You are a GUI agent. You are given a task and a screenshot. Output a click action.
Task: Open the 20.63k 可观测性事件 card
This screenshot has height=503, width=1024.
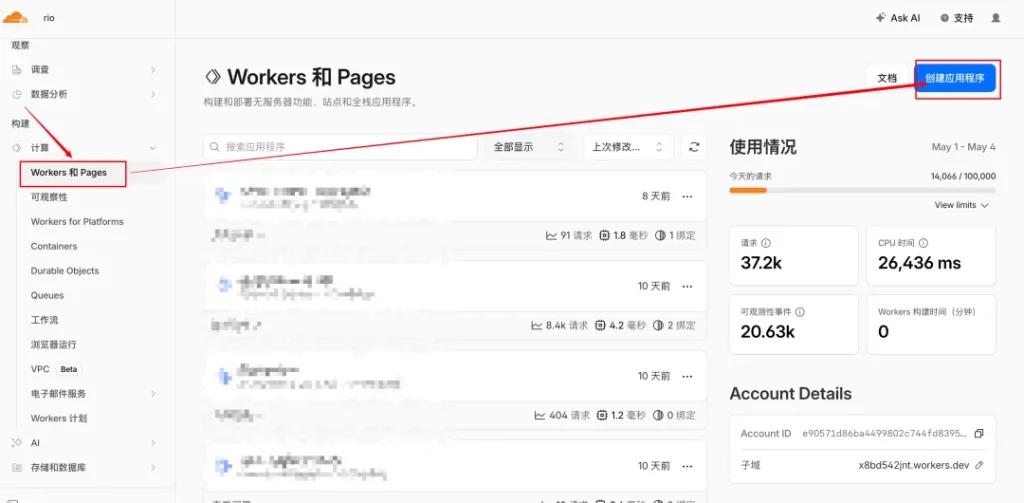pyautogui.click(x=793, y=324)
